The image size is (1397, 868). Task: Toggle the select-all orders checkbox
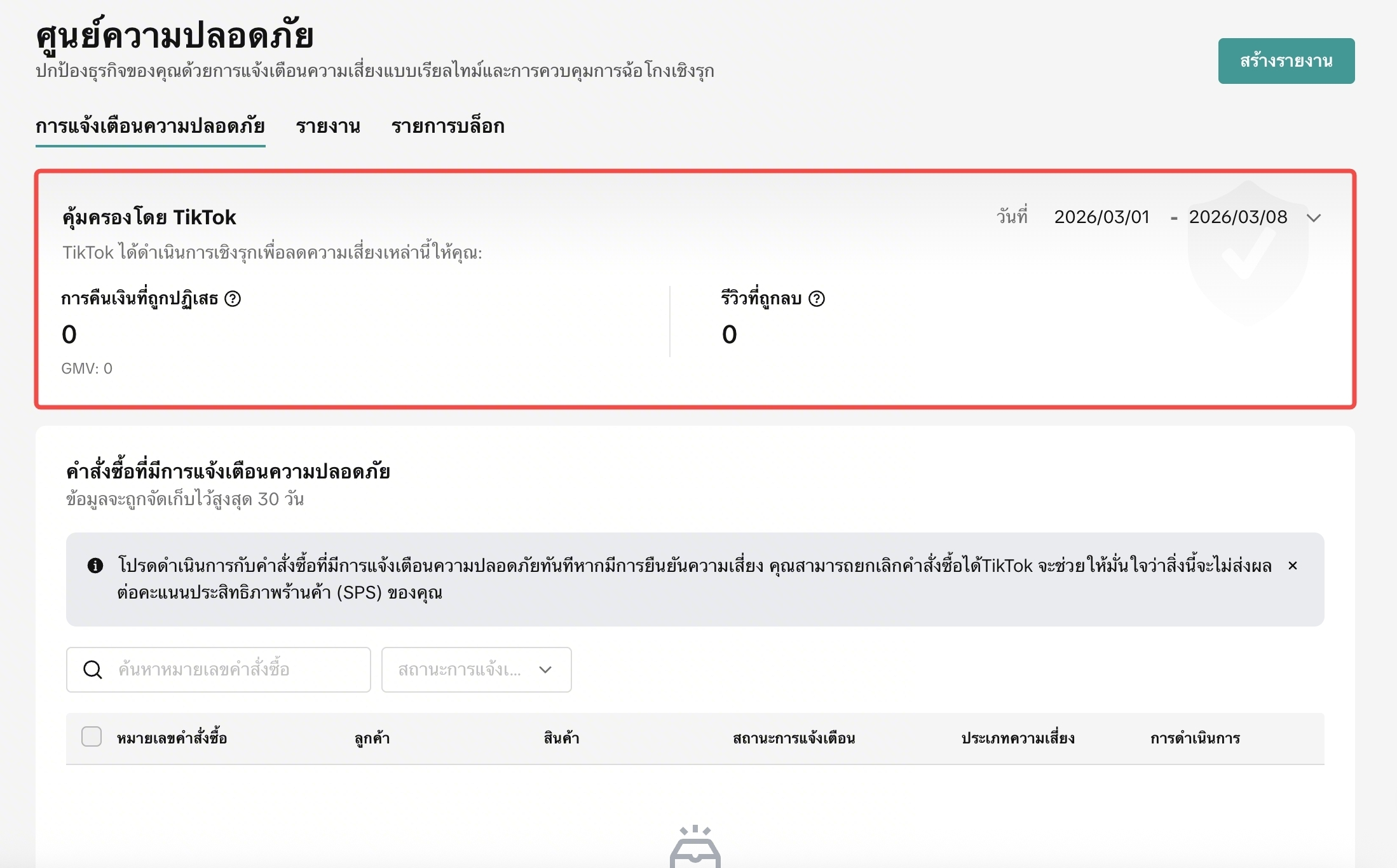pyautogui.click(x=92, y=737)
